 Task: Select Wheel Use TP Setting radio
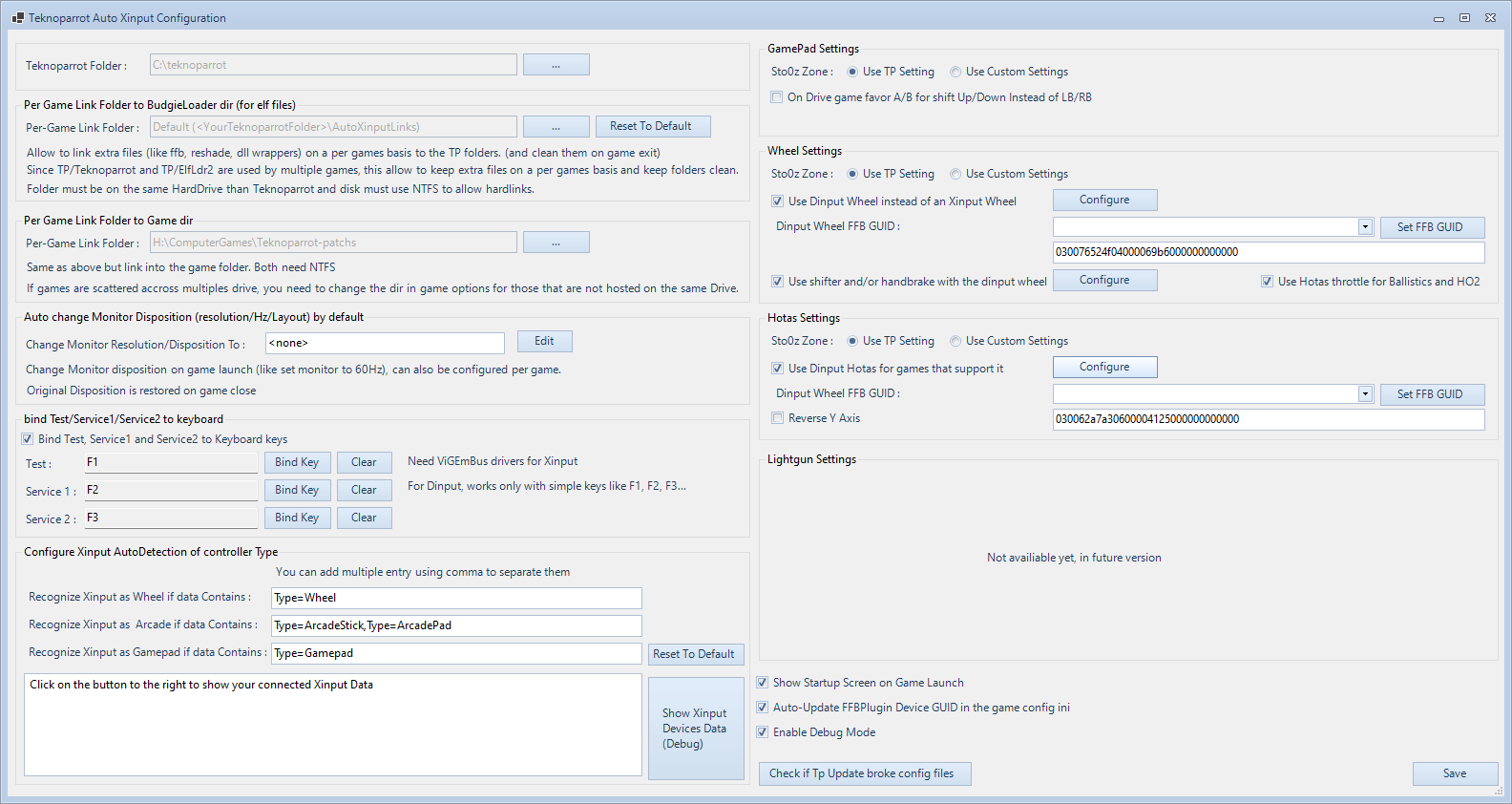pos(852,174)
